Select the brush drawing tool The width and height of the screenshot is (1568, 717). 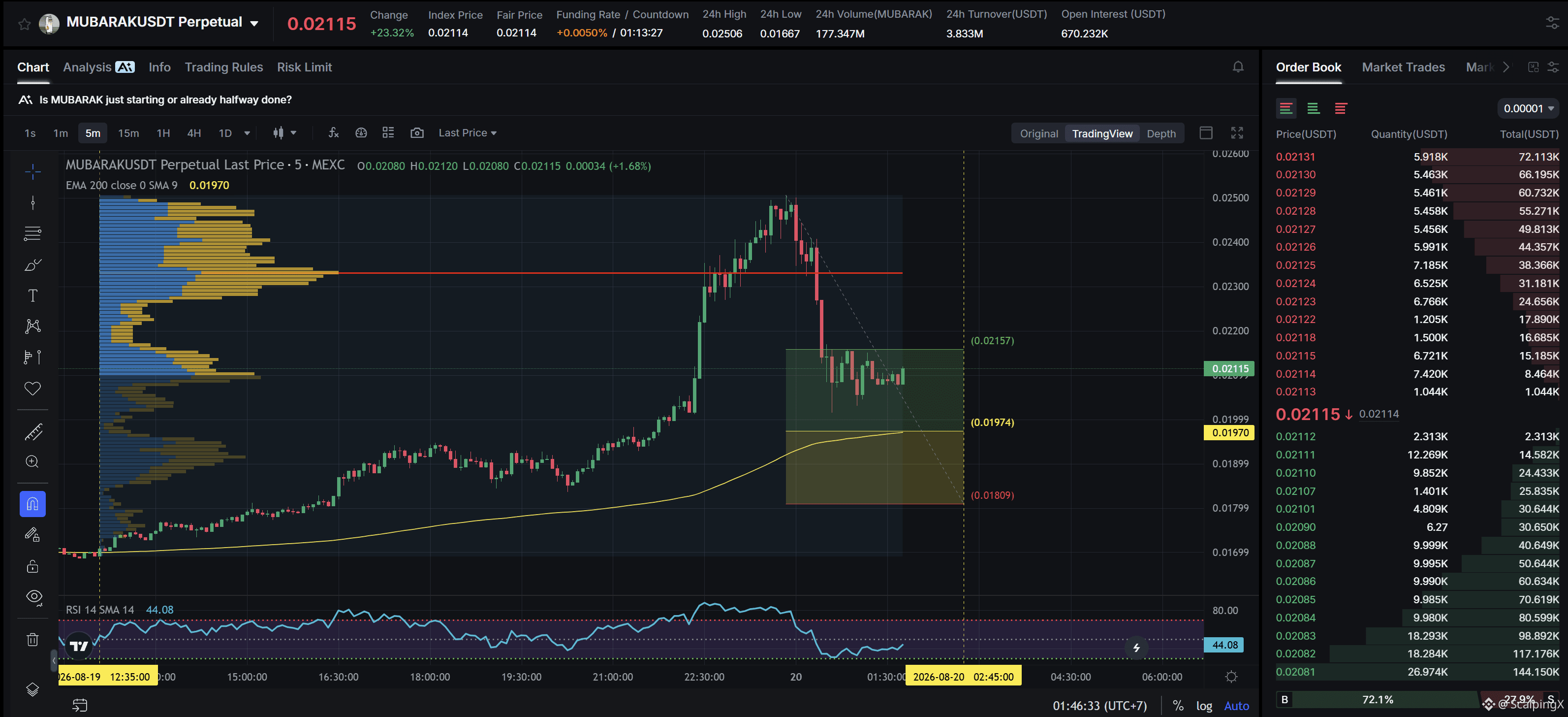(33, 264)
